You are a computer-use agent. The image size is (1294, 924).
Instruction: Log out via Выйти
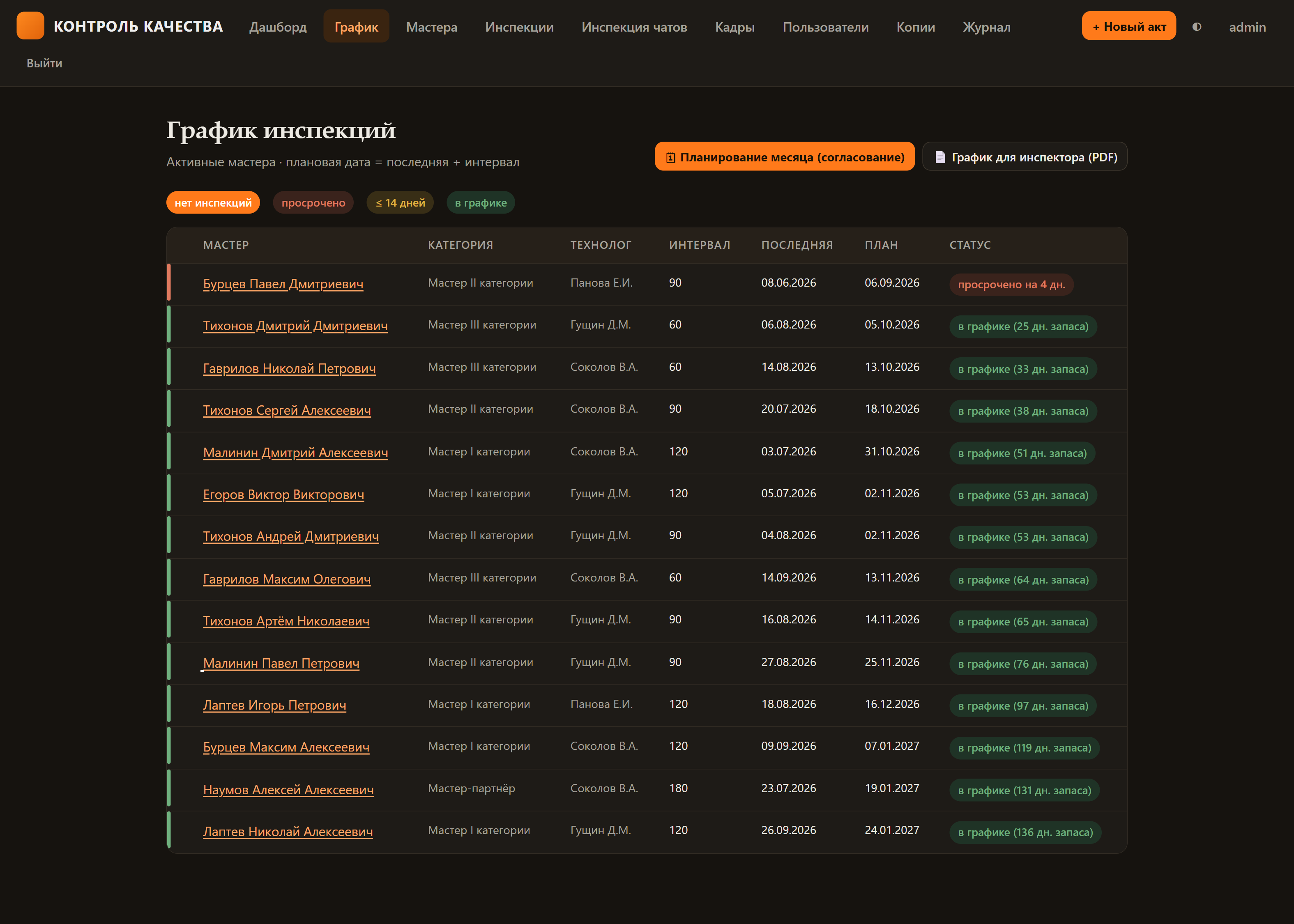point(44,63)
